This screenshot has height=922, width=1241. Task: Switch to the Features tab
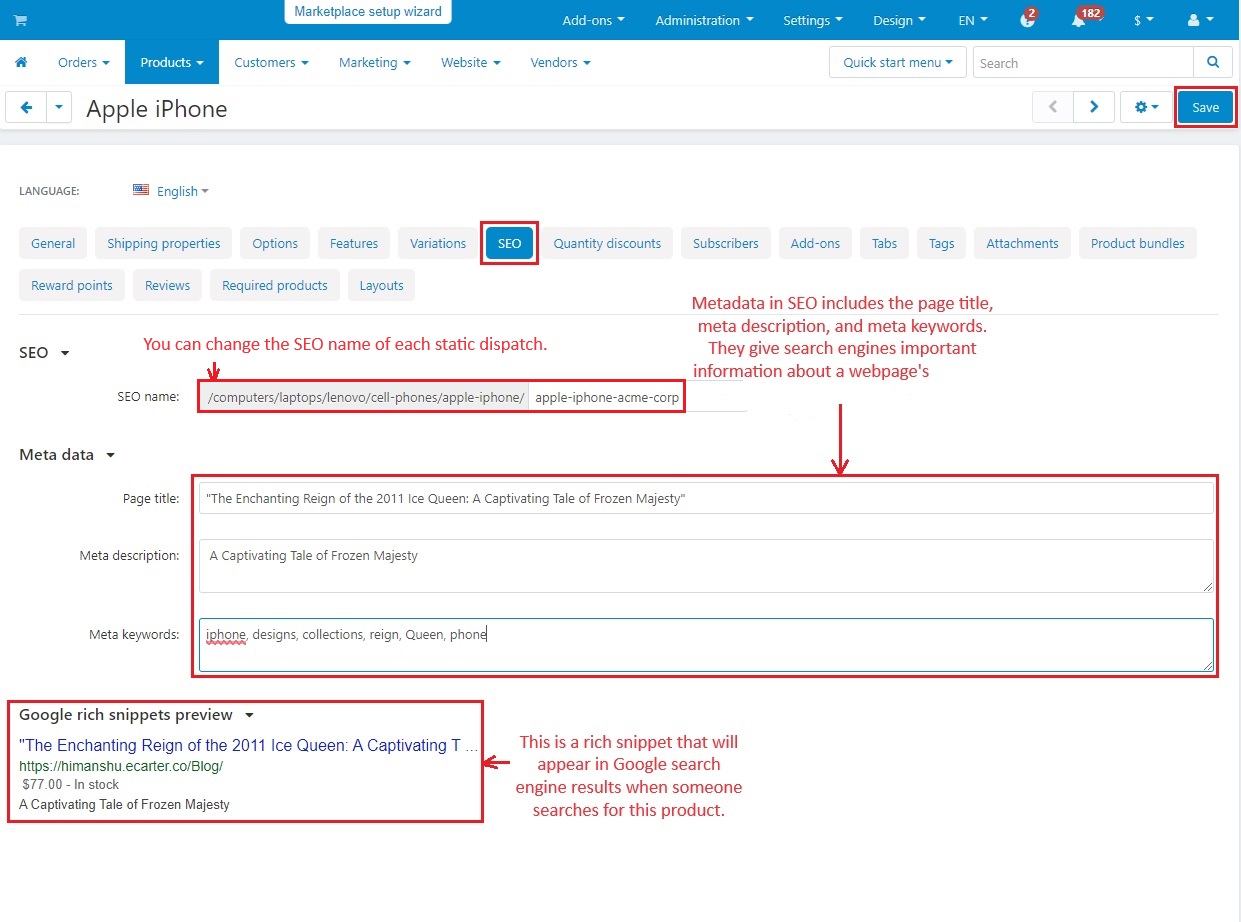point(354,243)
